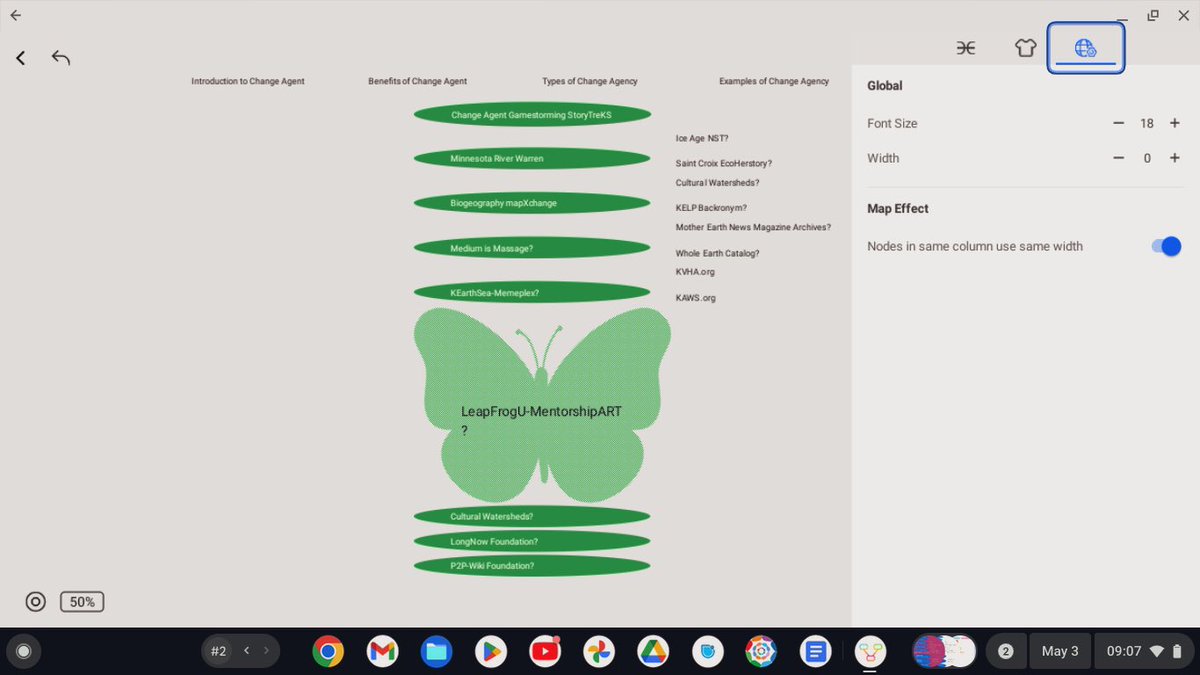This screenshot has width=1200, height=675.
Task: Click the back arrow to exit the map
Action: coord(20,57)
